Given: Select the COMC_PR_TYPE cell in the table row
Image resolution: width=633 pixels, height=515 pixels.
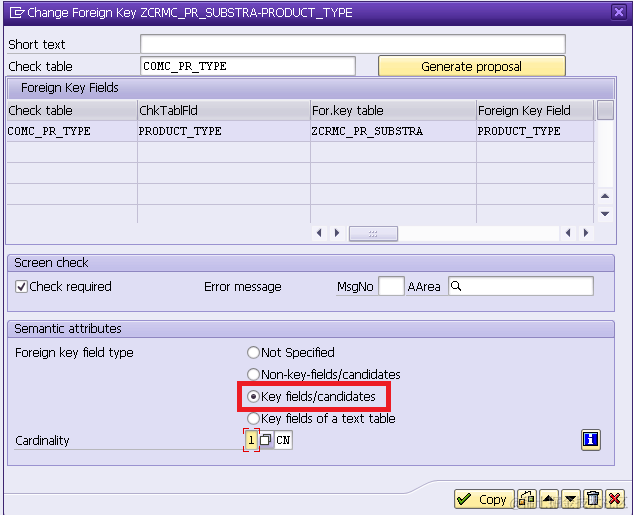Looking at the screenshot, I should click(x=72, y=131).
